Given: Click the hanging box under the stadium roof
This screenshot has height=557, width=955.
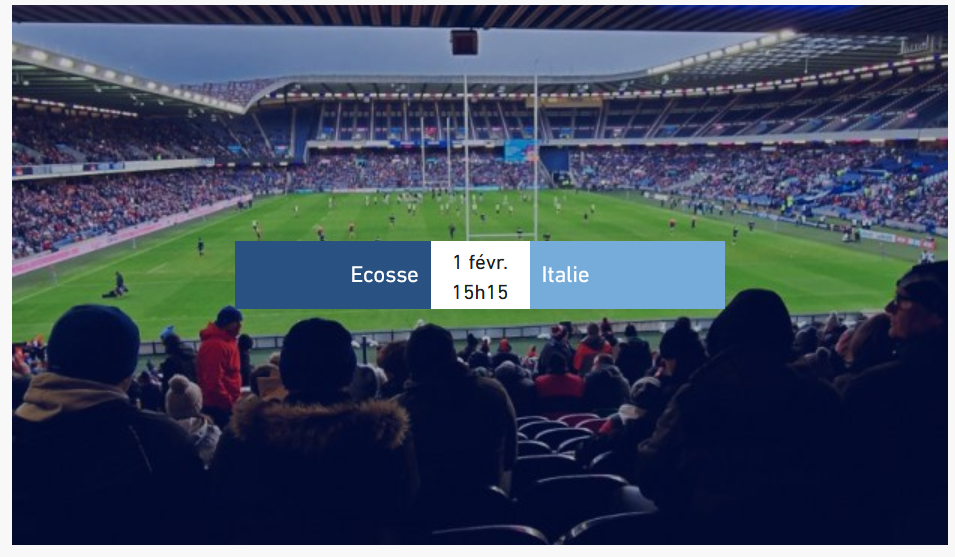Looking at the screenshot, I should (x=464, y=42).
